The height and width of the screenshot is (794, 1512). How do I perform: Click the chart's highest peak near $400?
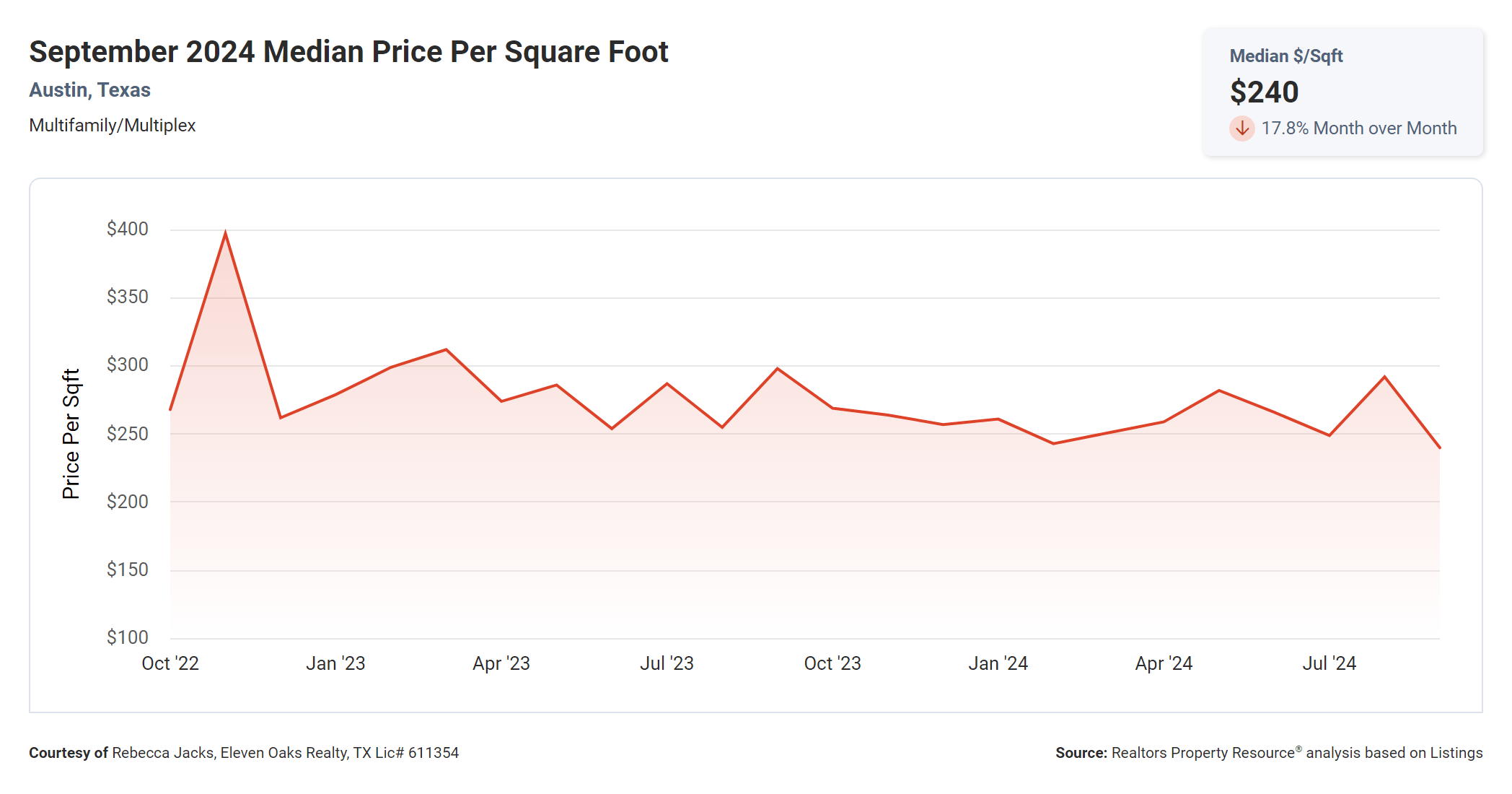point(226,234)
